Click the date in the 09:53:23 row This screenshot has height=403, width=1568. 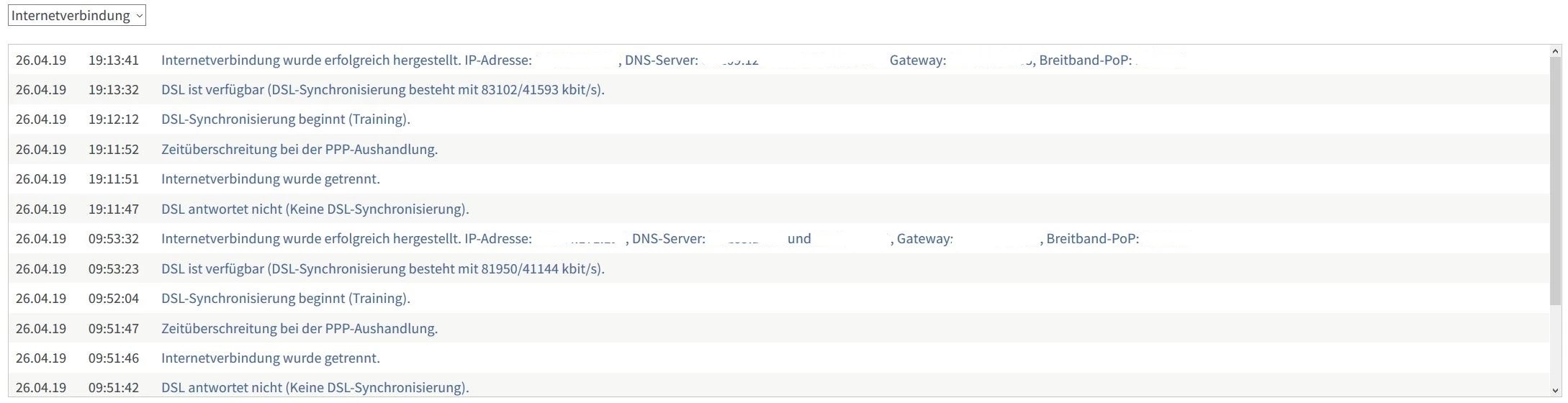(x=41, y=268)
